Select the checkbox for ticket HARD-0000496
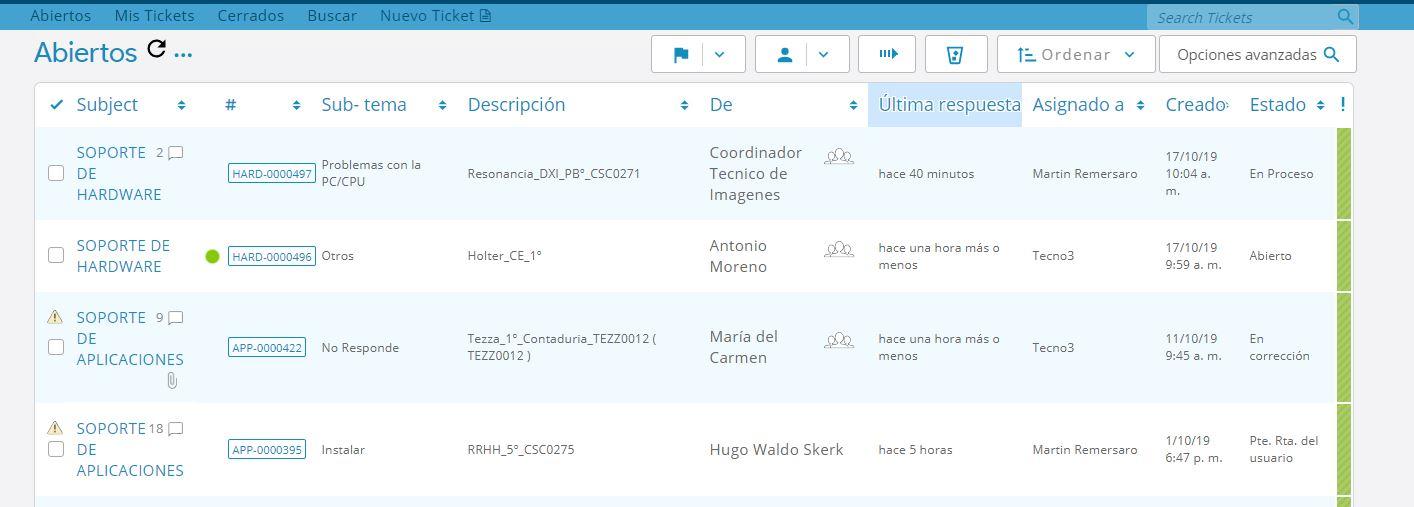The width and height of the screenshot is (1414, 507). click(x=56, y=255)
